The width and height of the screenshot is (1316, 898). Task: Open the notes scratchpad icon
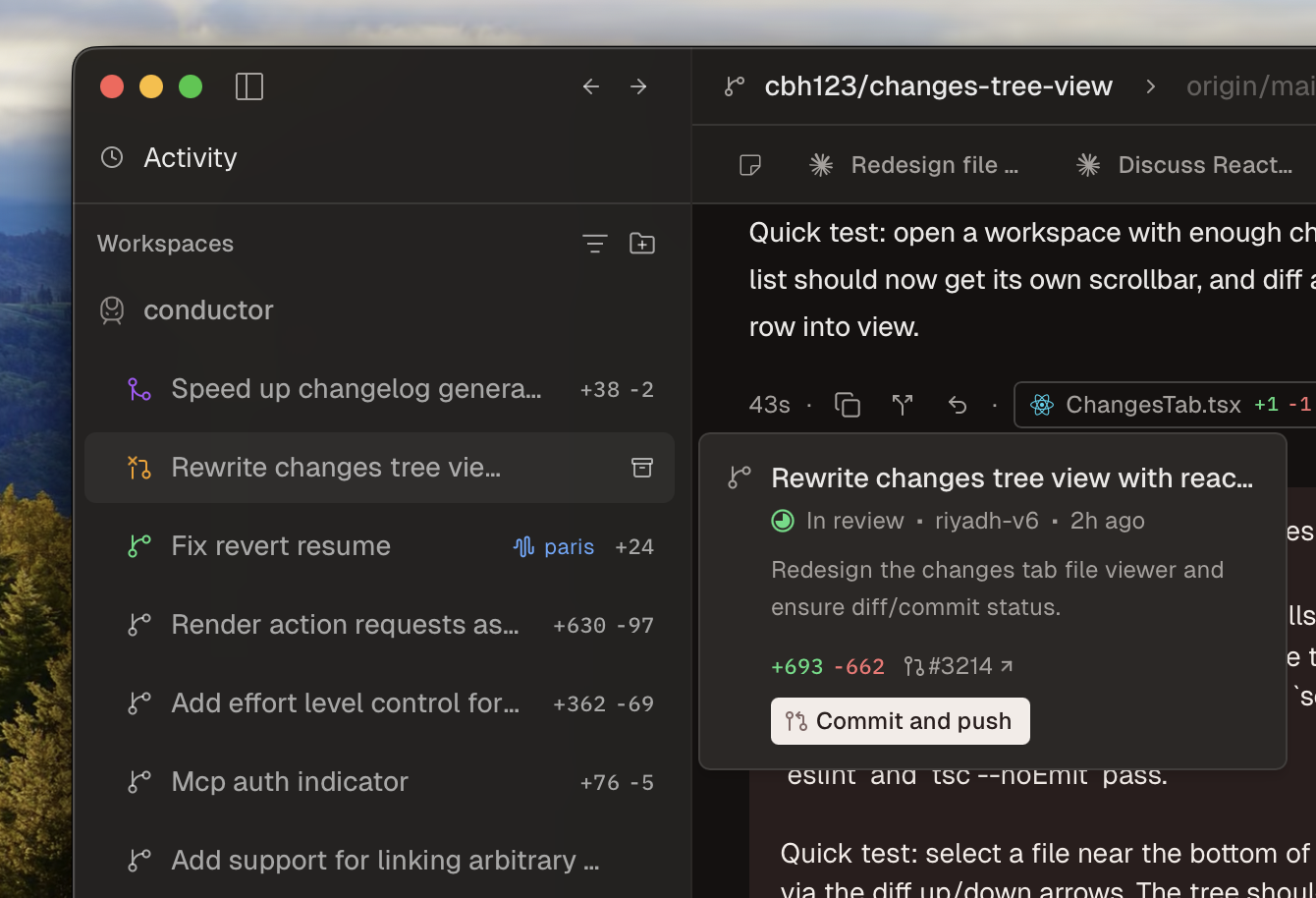click(x=750, y=165)
